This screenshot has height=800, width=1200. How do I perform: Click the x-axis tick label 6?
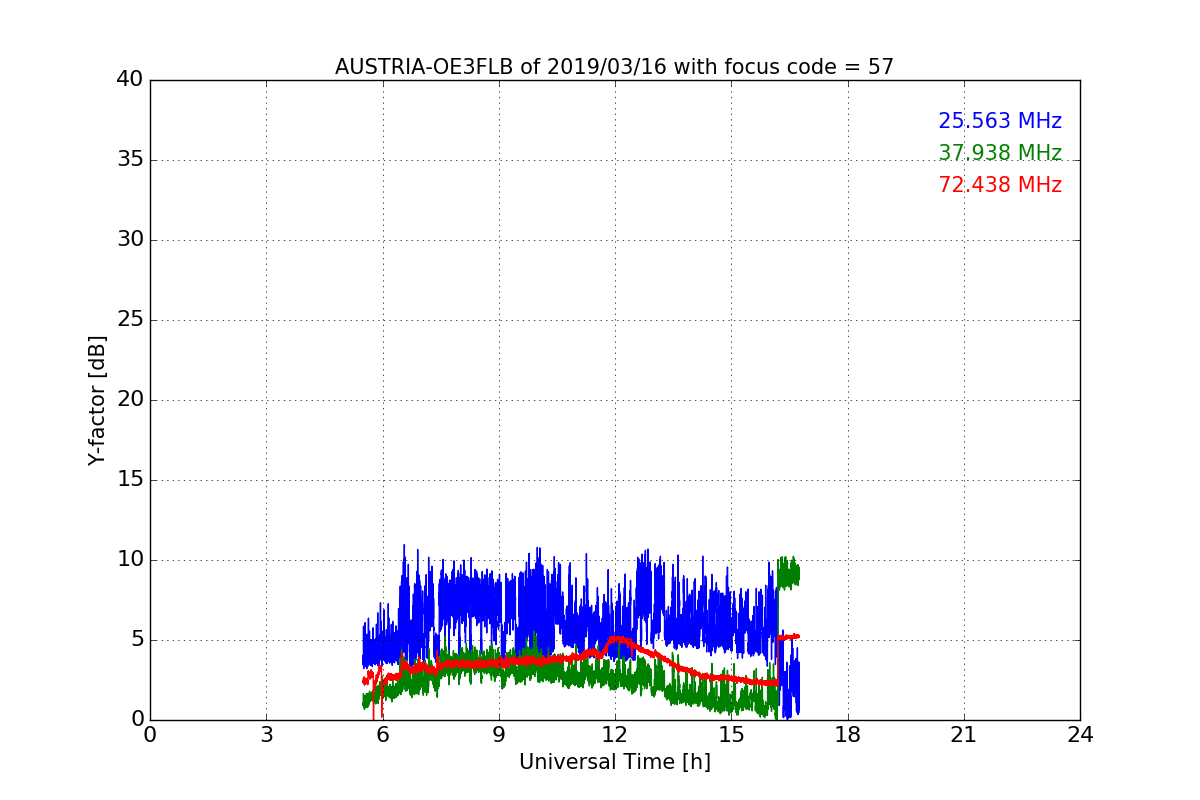(382, 735)
